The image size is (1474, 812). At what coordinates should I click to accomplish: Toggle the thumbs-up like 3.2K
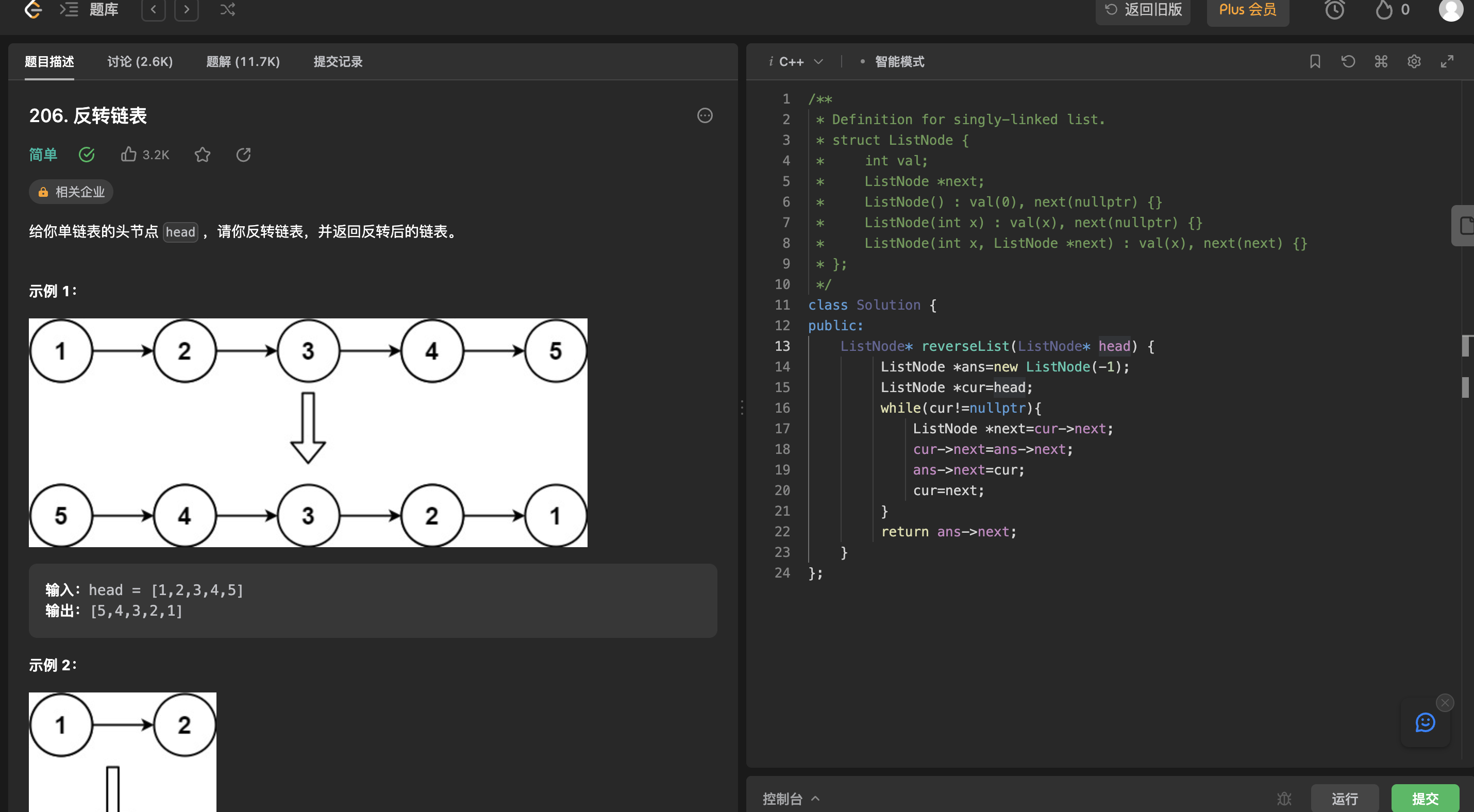(145, 155)
